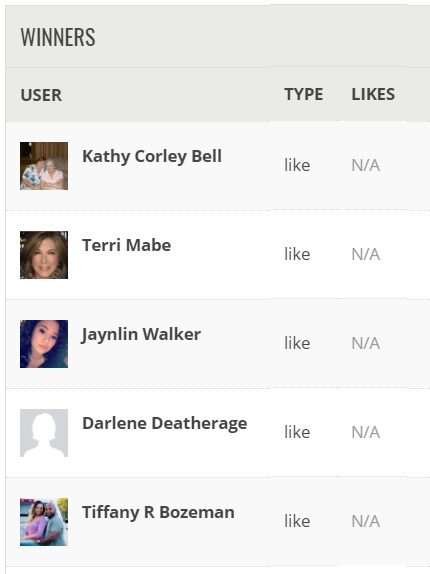Sort by the LIKES column header

[373, 94]
